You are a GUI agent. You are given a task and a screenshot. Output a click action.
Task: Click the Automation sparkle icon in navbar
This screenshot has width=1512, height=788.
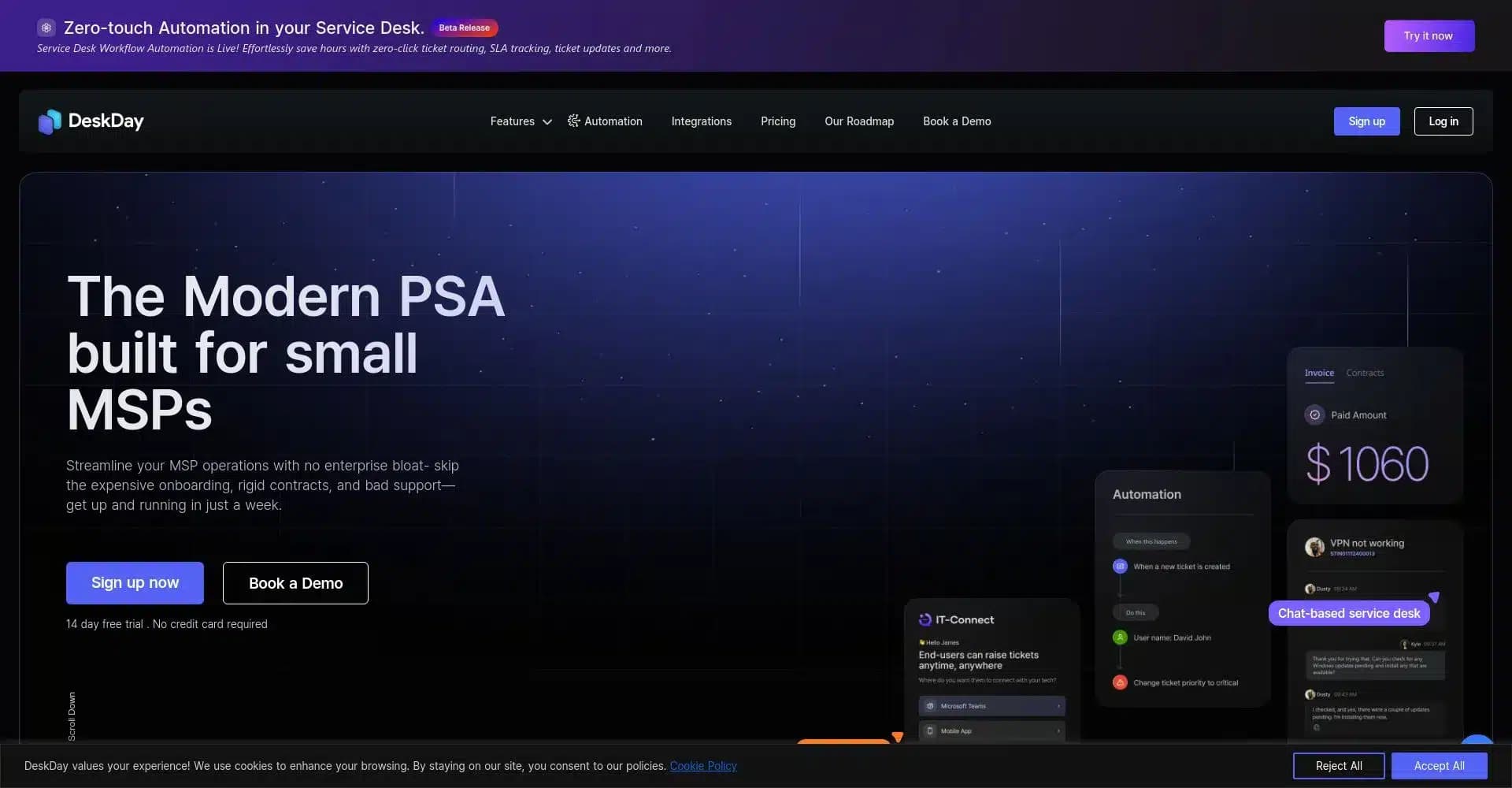[573, 121]
